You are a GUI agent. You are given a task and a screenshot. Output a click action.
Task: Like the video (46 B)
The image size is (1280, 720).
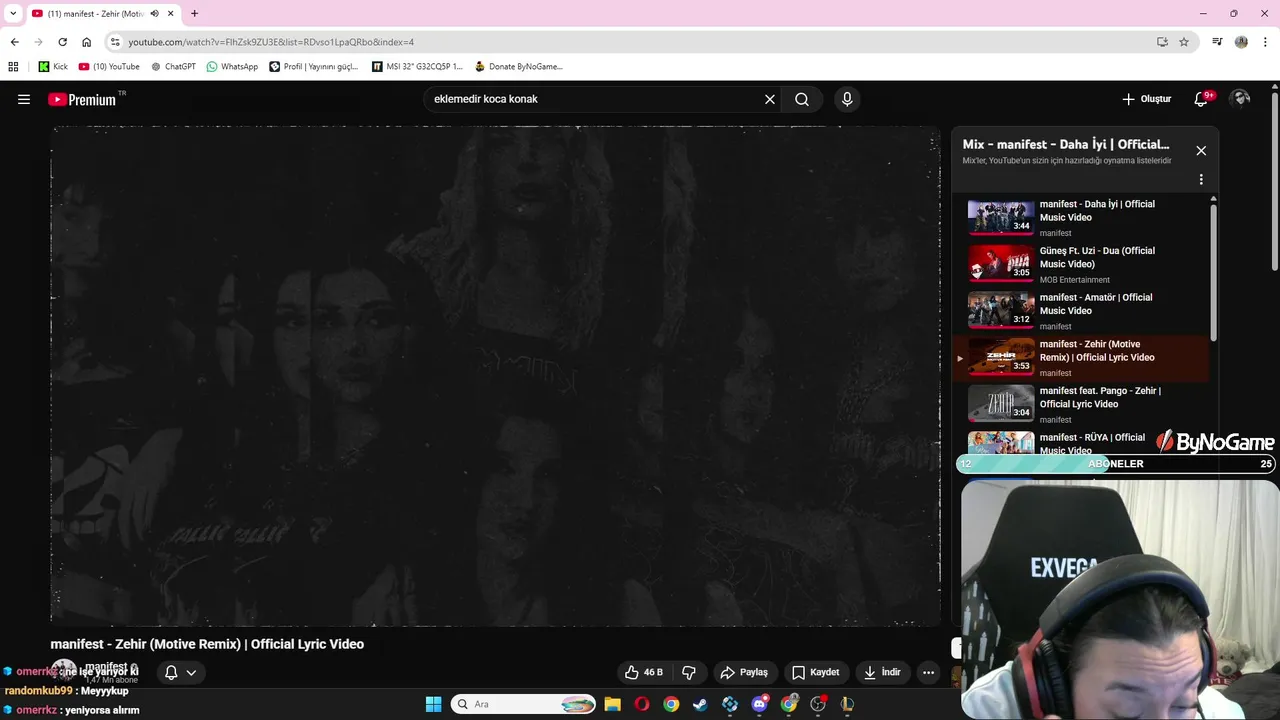(x=644, y=672)
